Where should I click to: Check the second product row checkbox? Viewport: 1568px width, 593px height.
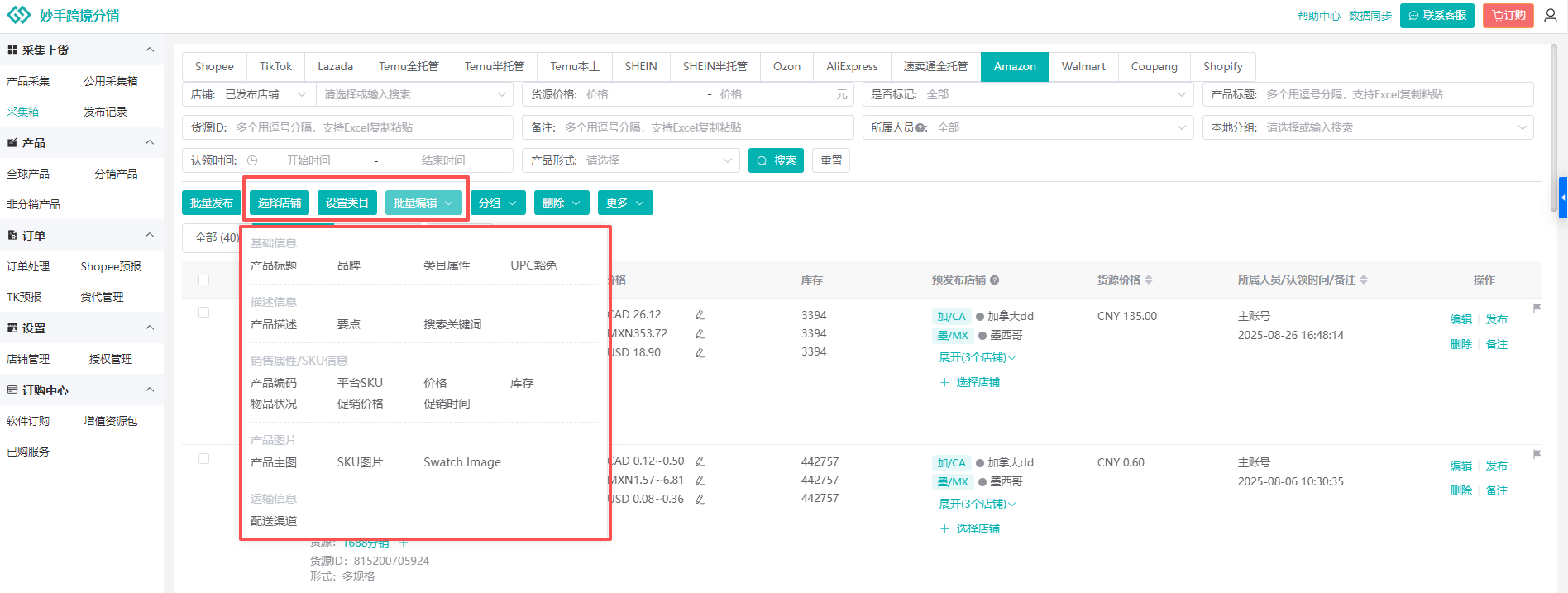pyautogui.click(x=204, y=459)
